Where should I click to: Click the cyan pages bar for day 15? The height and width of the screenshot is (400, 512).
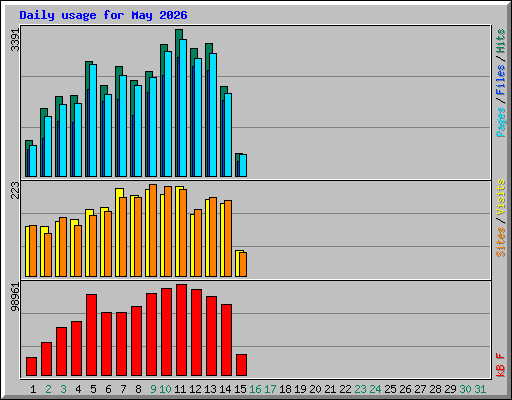coord(243,165)
